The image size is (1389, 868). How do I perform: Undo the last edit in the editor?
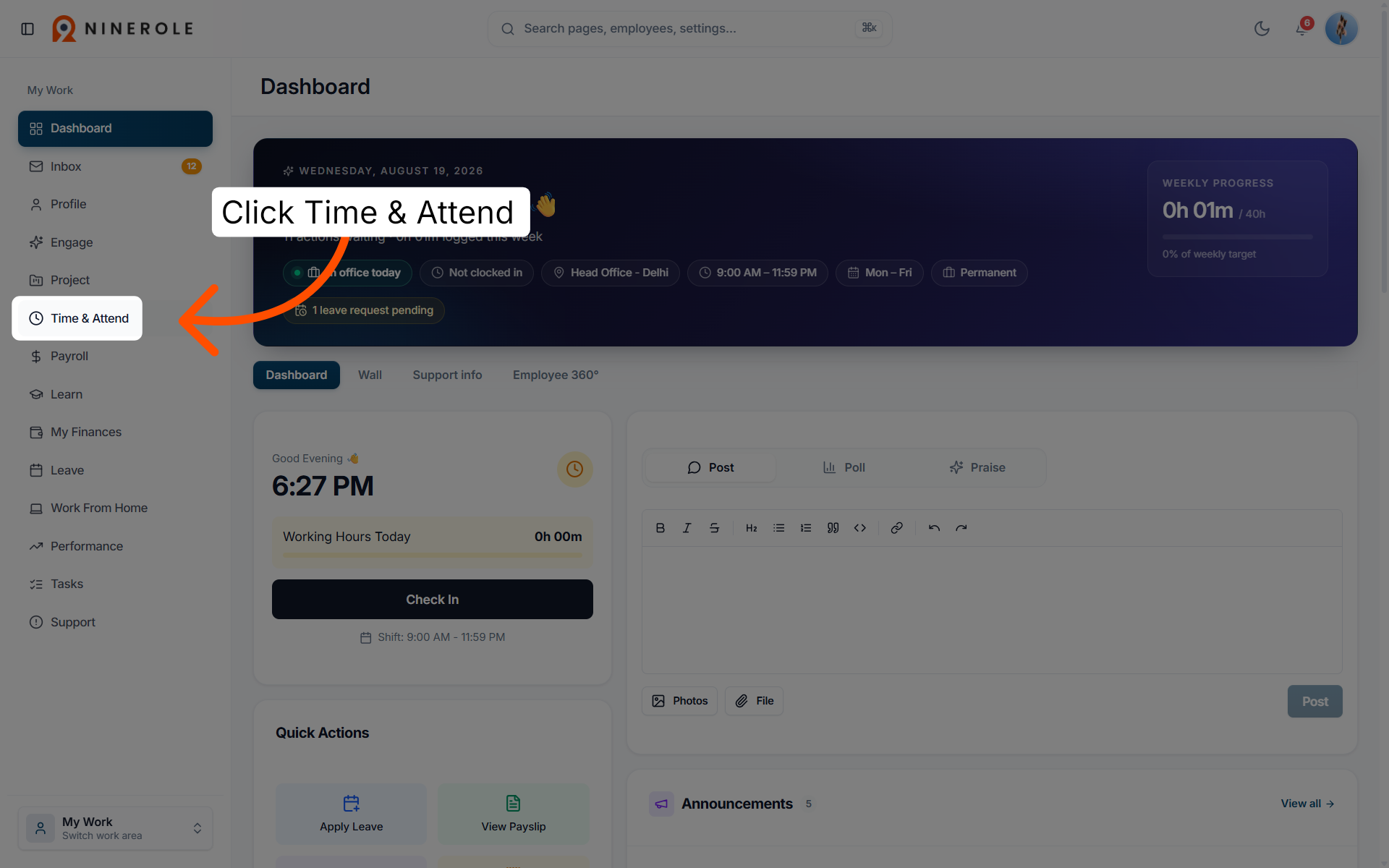[934, 528]
